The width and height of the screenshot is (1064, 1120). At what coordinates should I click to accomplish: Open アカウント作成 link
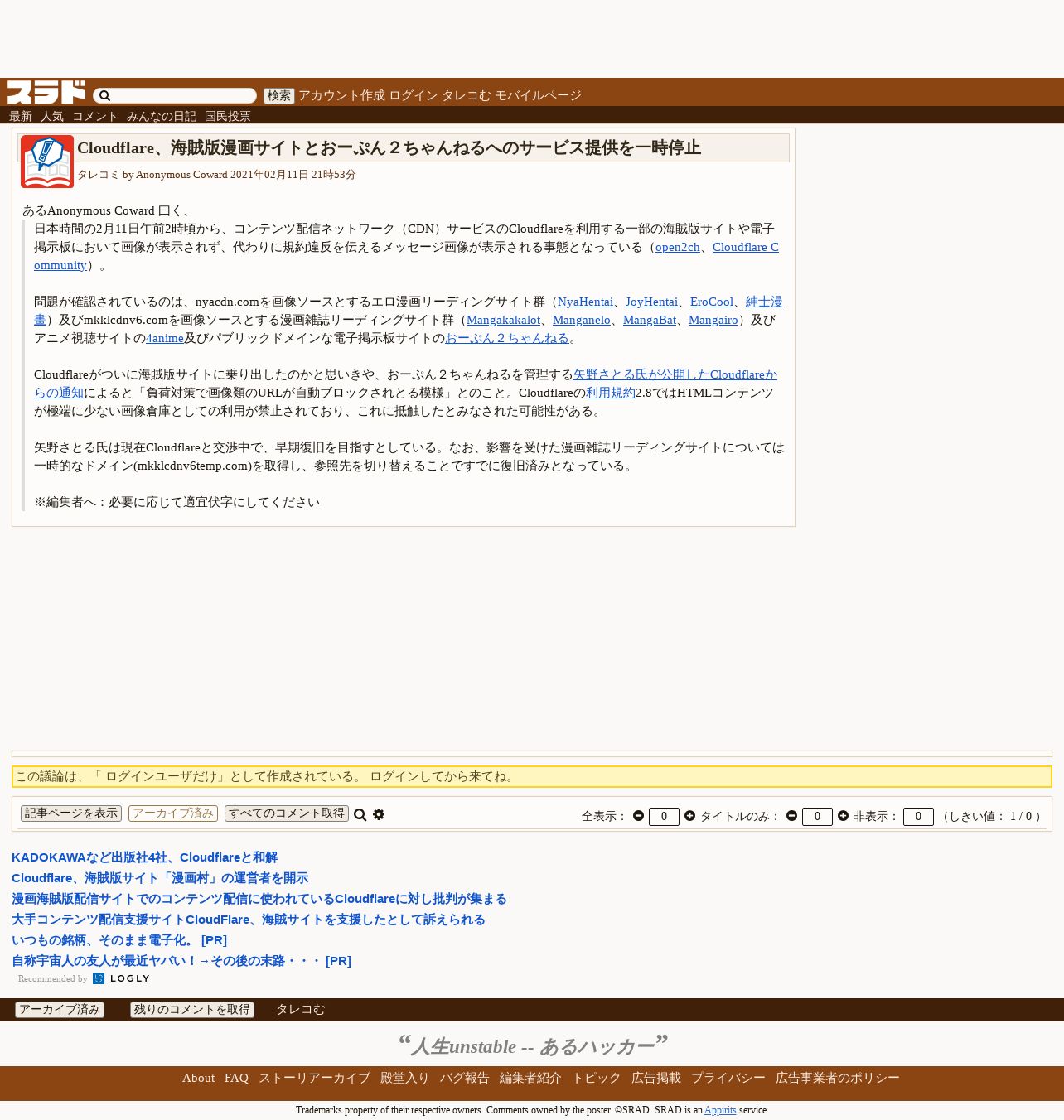(341, 96)
